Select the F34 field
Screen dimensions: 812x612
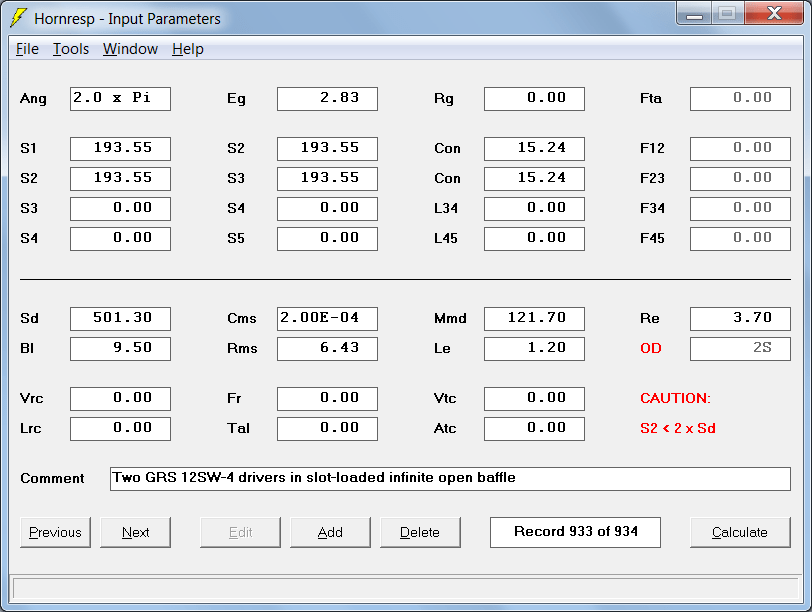tap(741, 209)
